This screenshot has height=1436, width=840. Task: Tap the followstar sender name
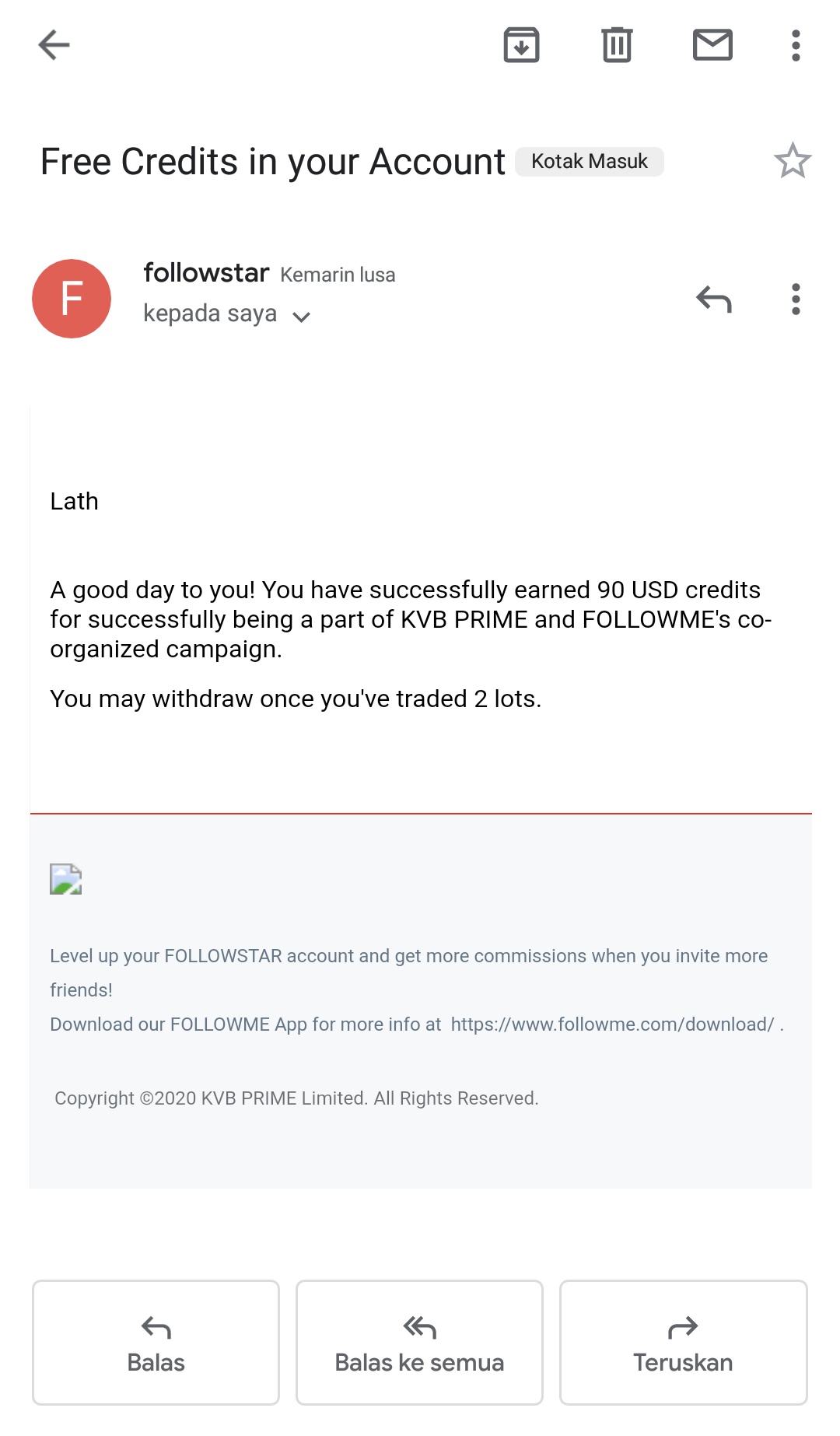tap(206, 273)
